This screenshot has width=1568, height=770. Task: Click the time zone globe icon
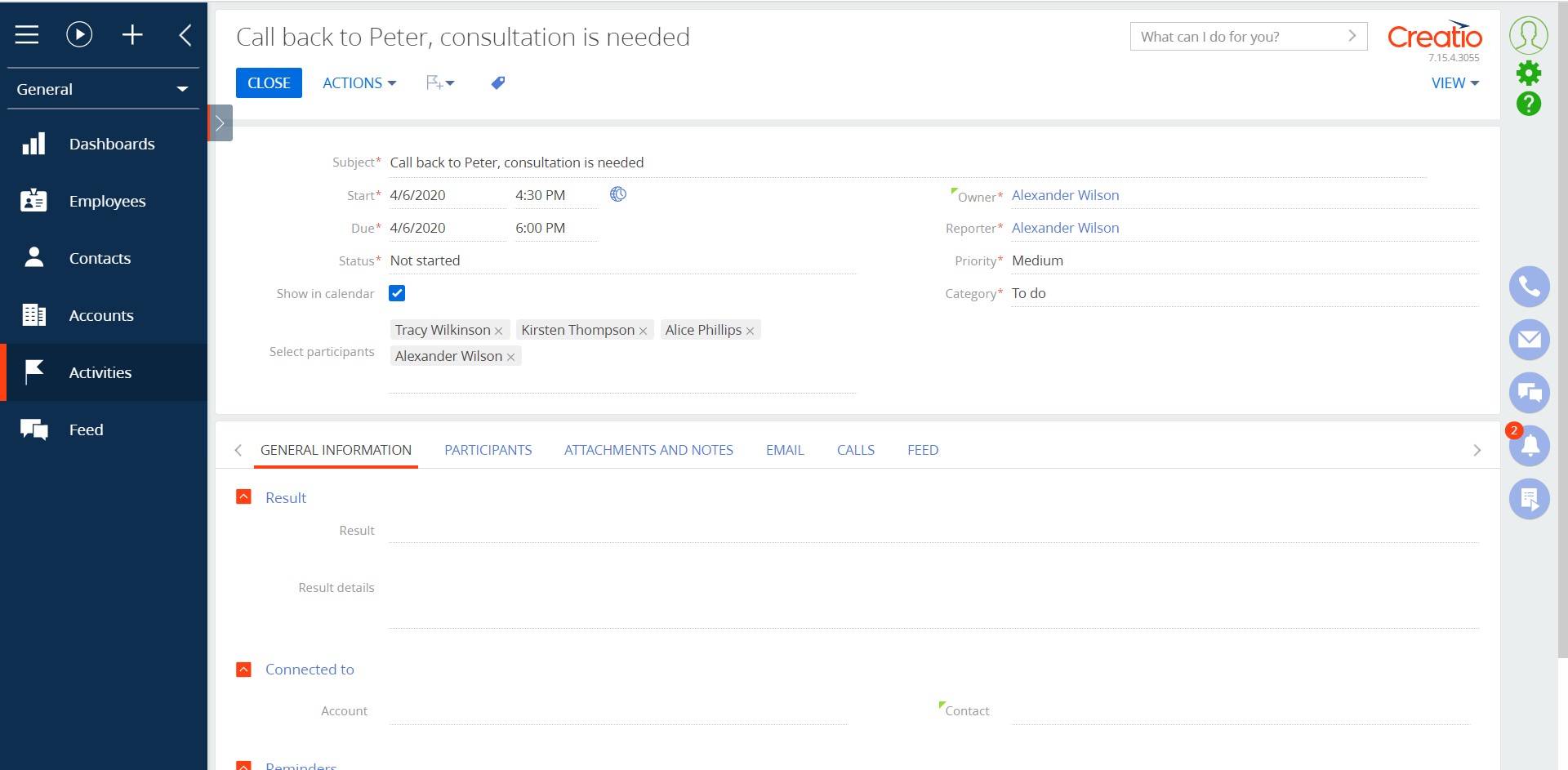click(x=618, y=194)
